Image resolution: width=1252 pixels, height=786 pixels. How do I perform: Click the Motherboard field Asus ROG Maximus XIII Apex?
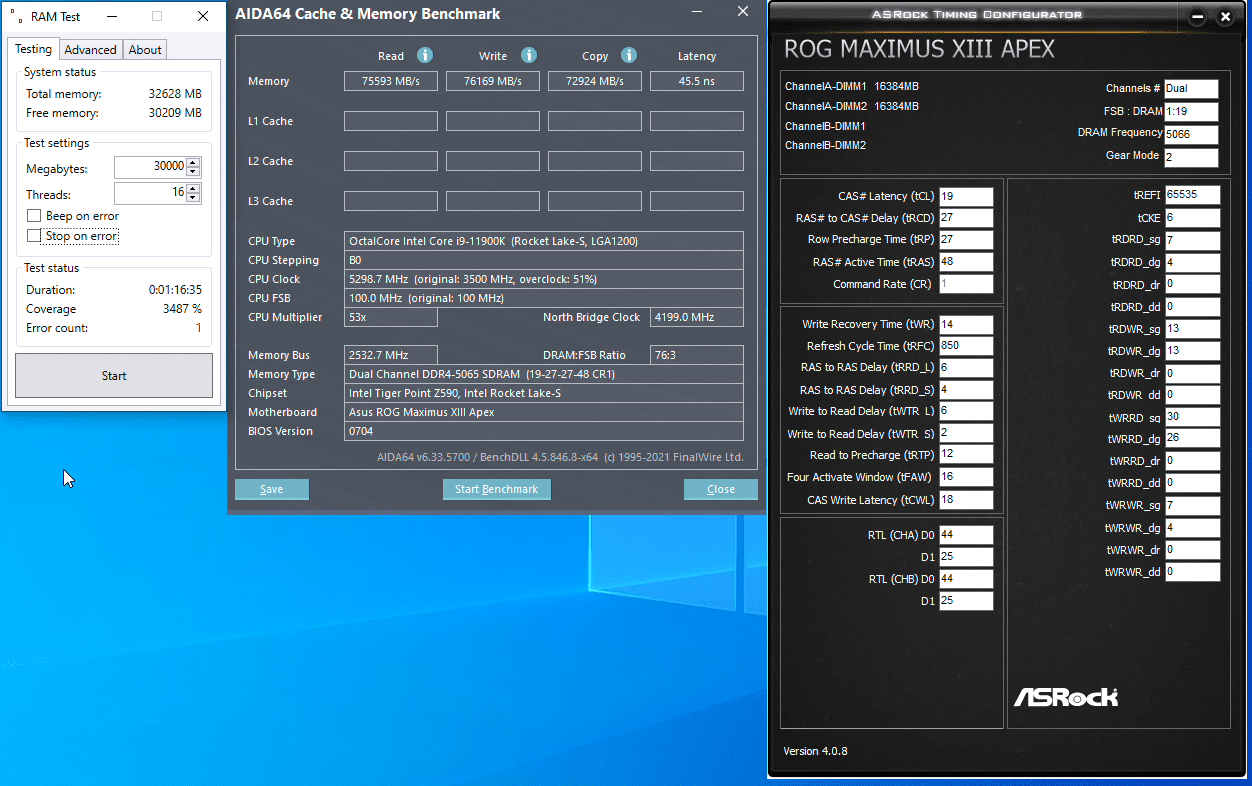click(x=544, y=412)
